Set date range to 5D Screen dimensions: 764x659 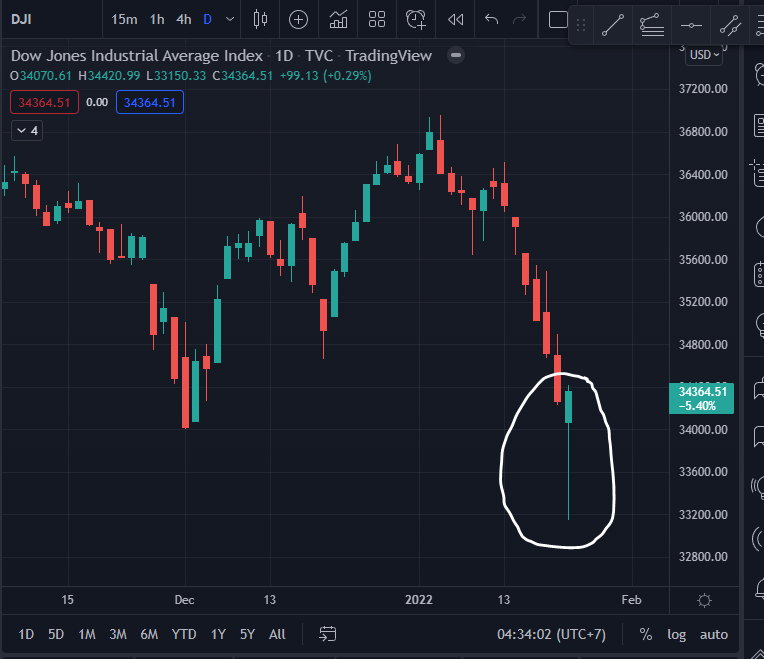point(56,634)
